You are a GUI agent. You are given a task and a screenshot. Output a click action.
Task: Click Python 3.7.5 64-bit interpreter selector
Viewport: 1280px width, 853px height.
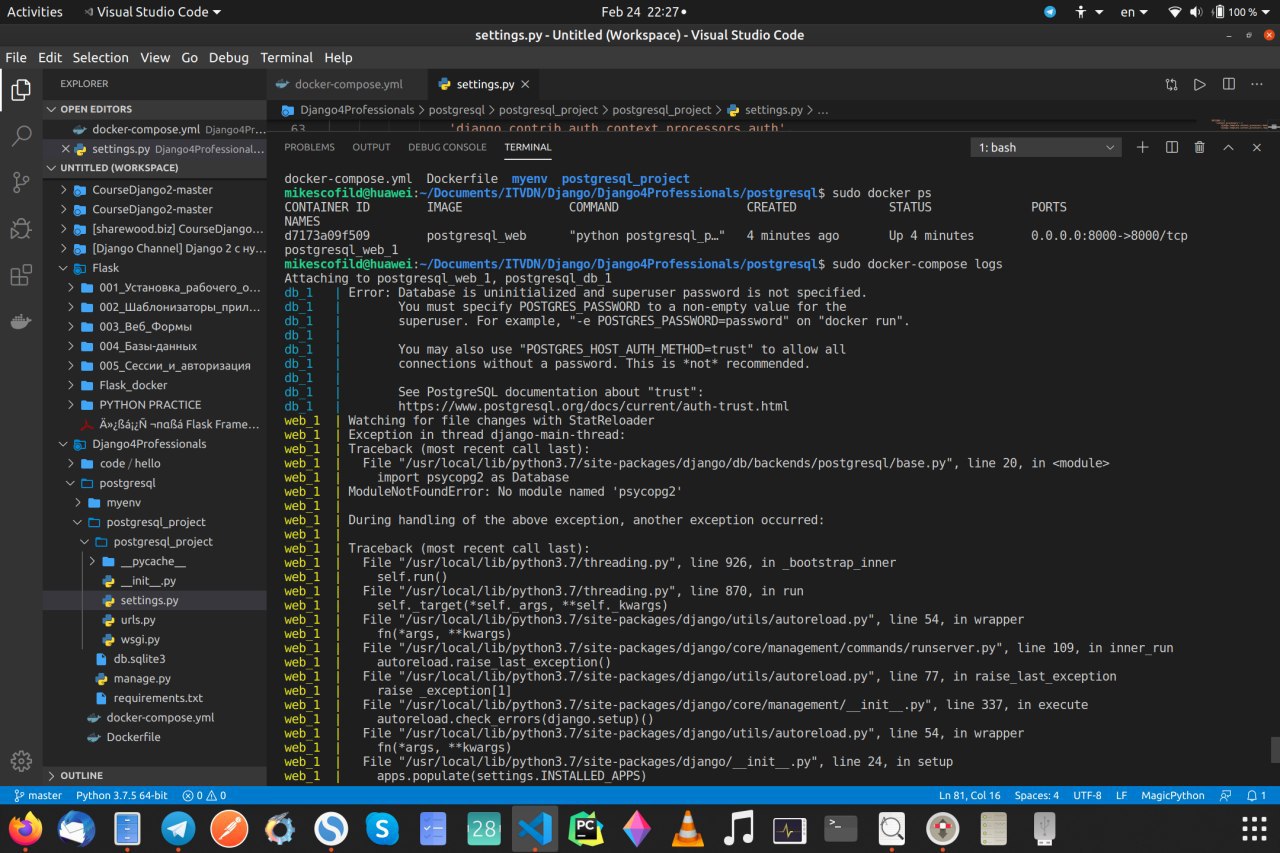123,796
